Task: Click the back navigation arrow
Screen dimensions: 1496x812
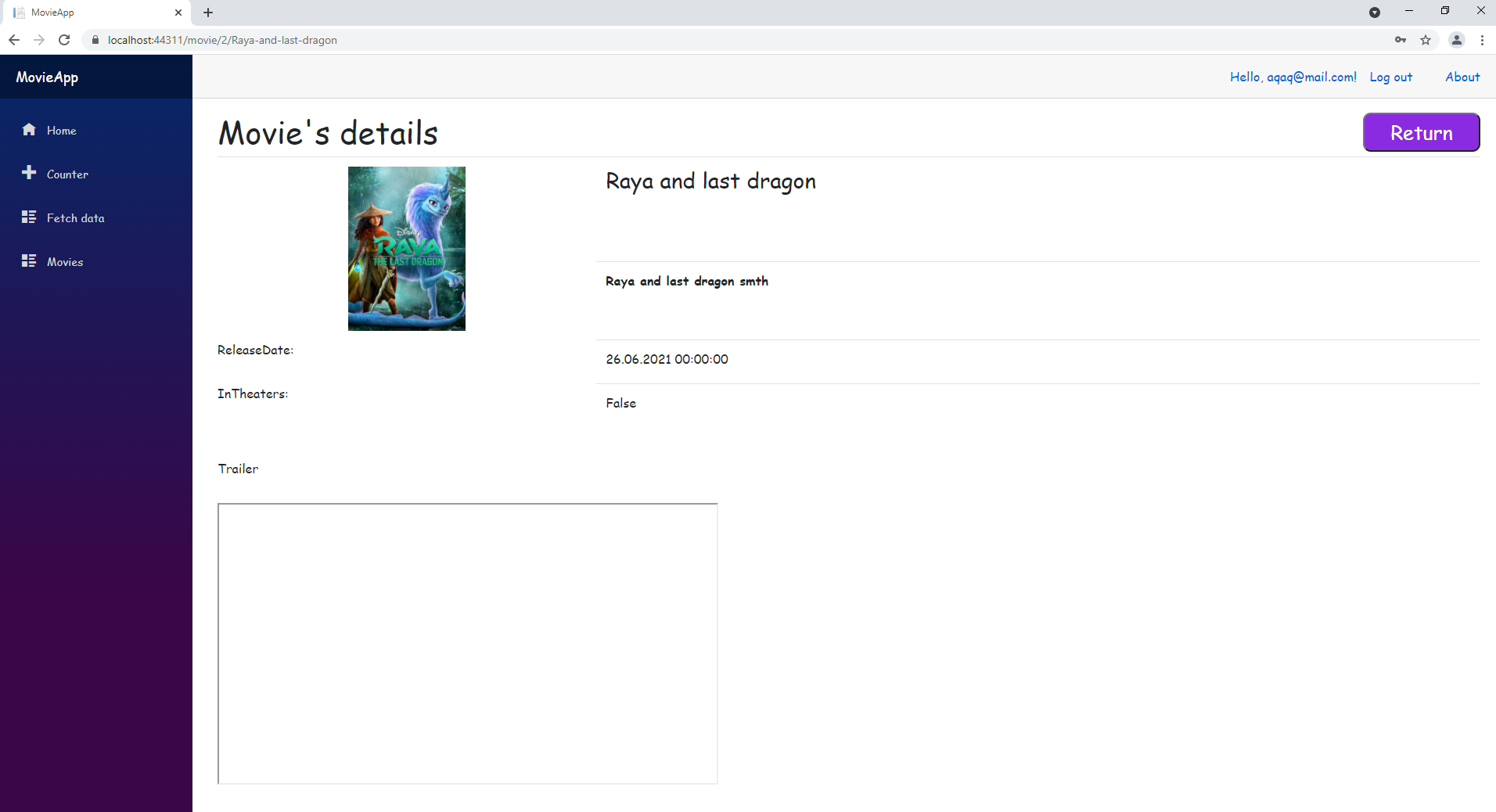Action: (x=14, y=39)
